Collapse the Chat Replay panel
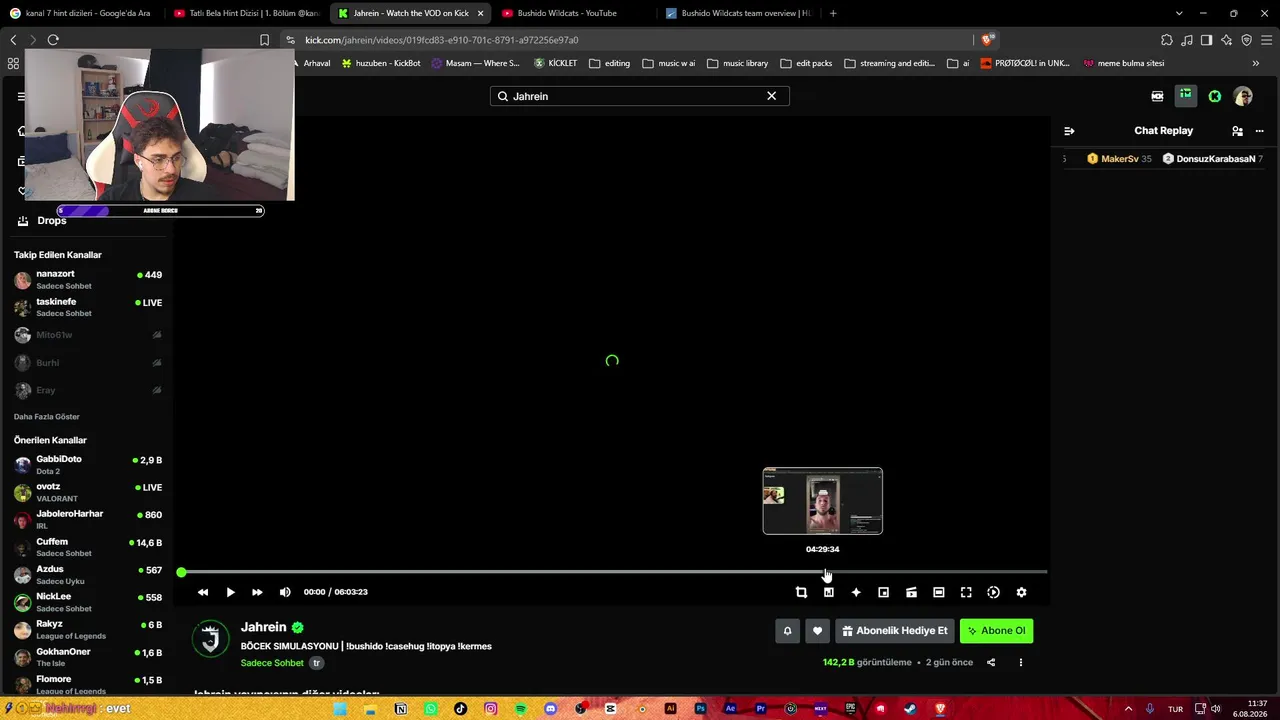Image resolution: width=1280 pixels, height=720 pixels. (x=1069, y=131)
